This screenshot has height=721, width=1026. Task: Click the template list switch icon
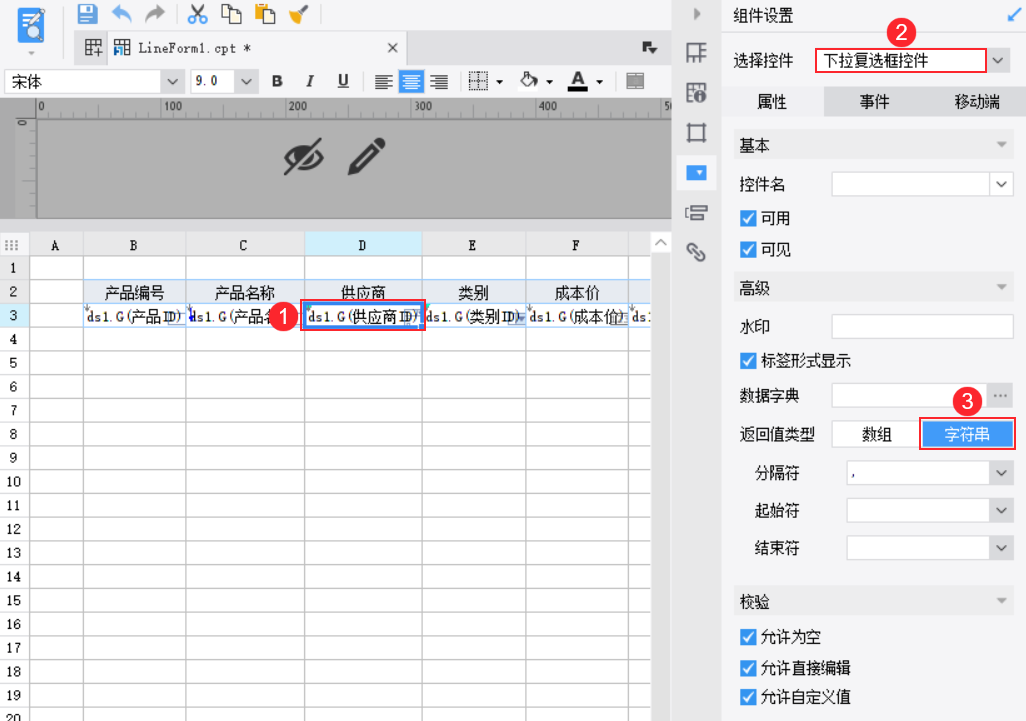(x=649, y=47)
